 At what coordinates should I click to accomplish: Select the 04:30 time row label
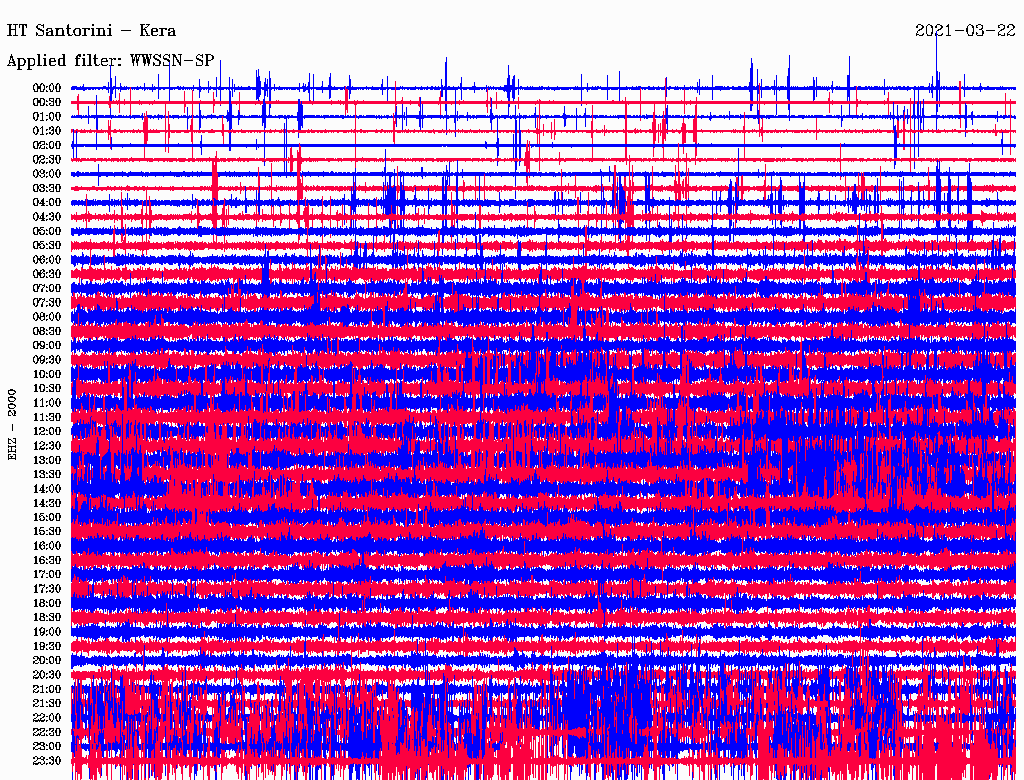pyautogui.click(x=47, y=217)
